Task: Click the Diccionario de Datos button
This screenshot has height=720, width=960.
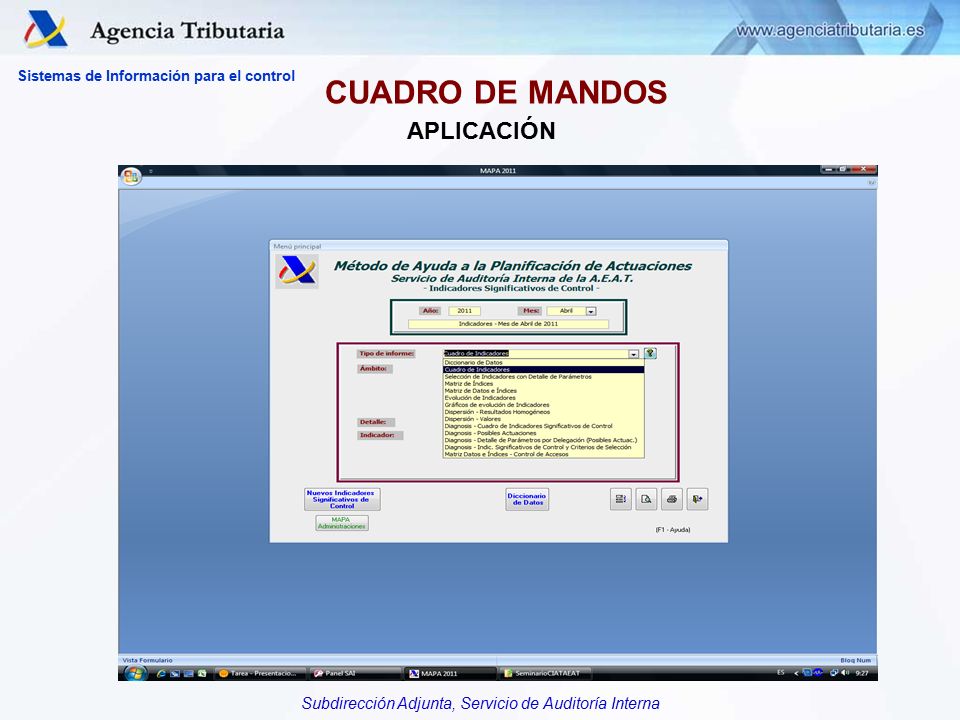Action: tap(527, 499)
